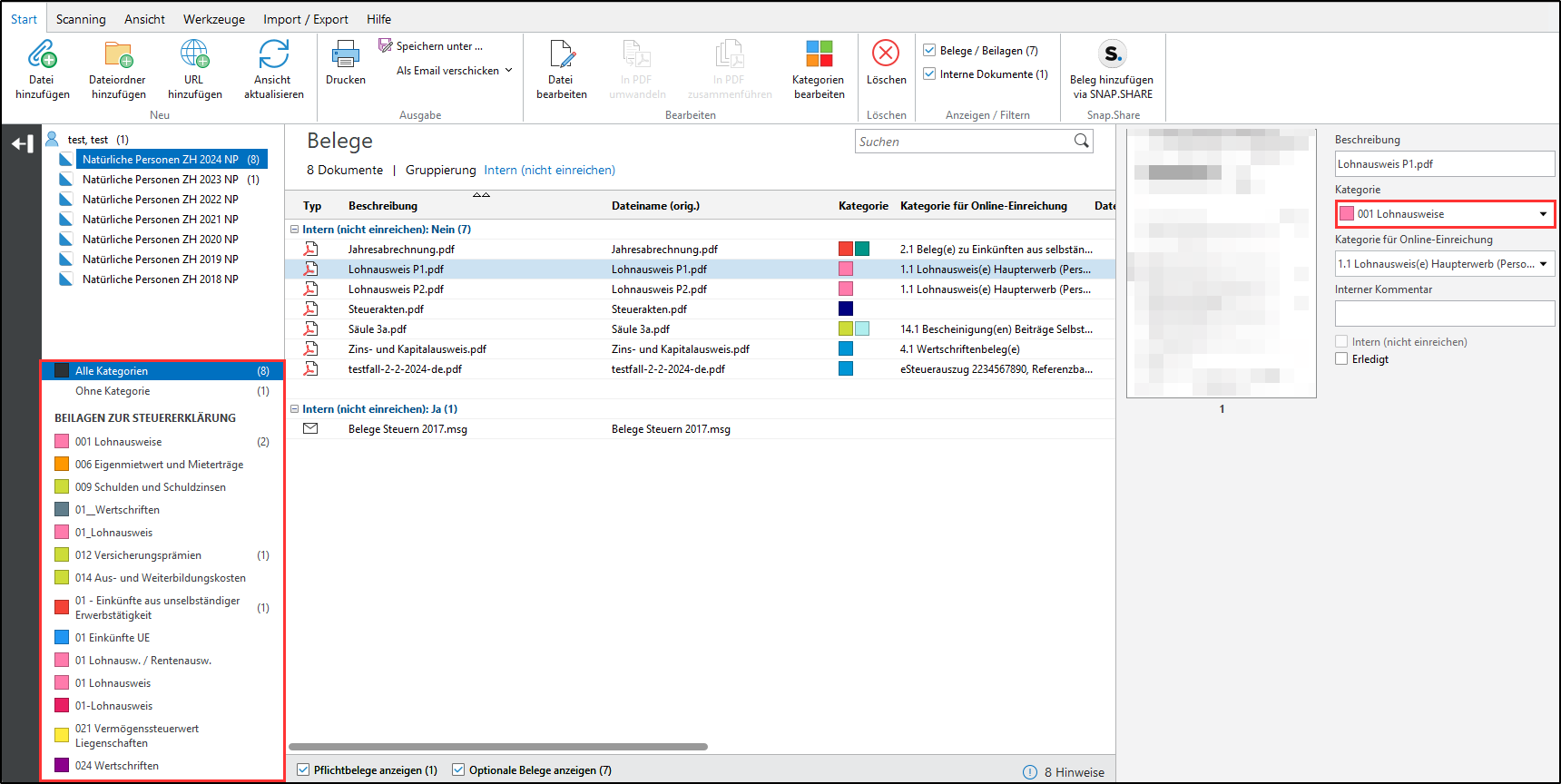Click cell 4.1 Wertschriftenbeleg(e)

[960, 348]
